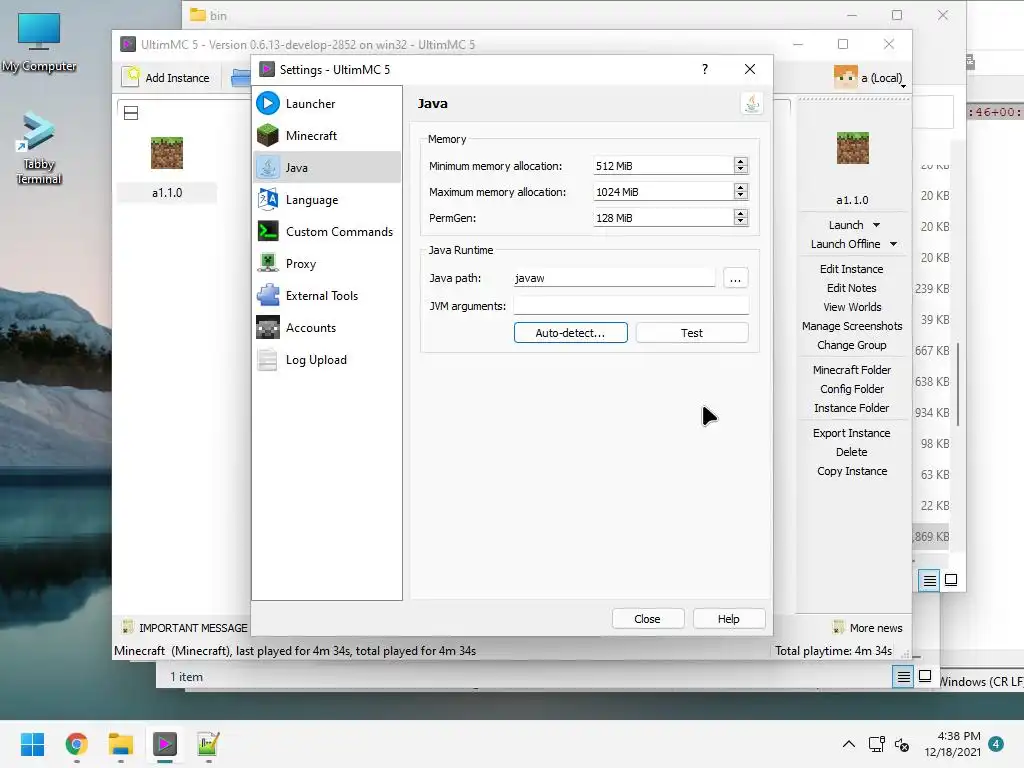Viewport: 1024px width, 768px height.
Task: Decrease minimum memory allocation with down arrow
Action: coord(741,170)
